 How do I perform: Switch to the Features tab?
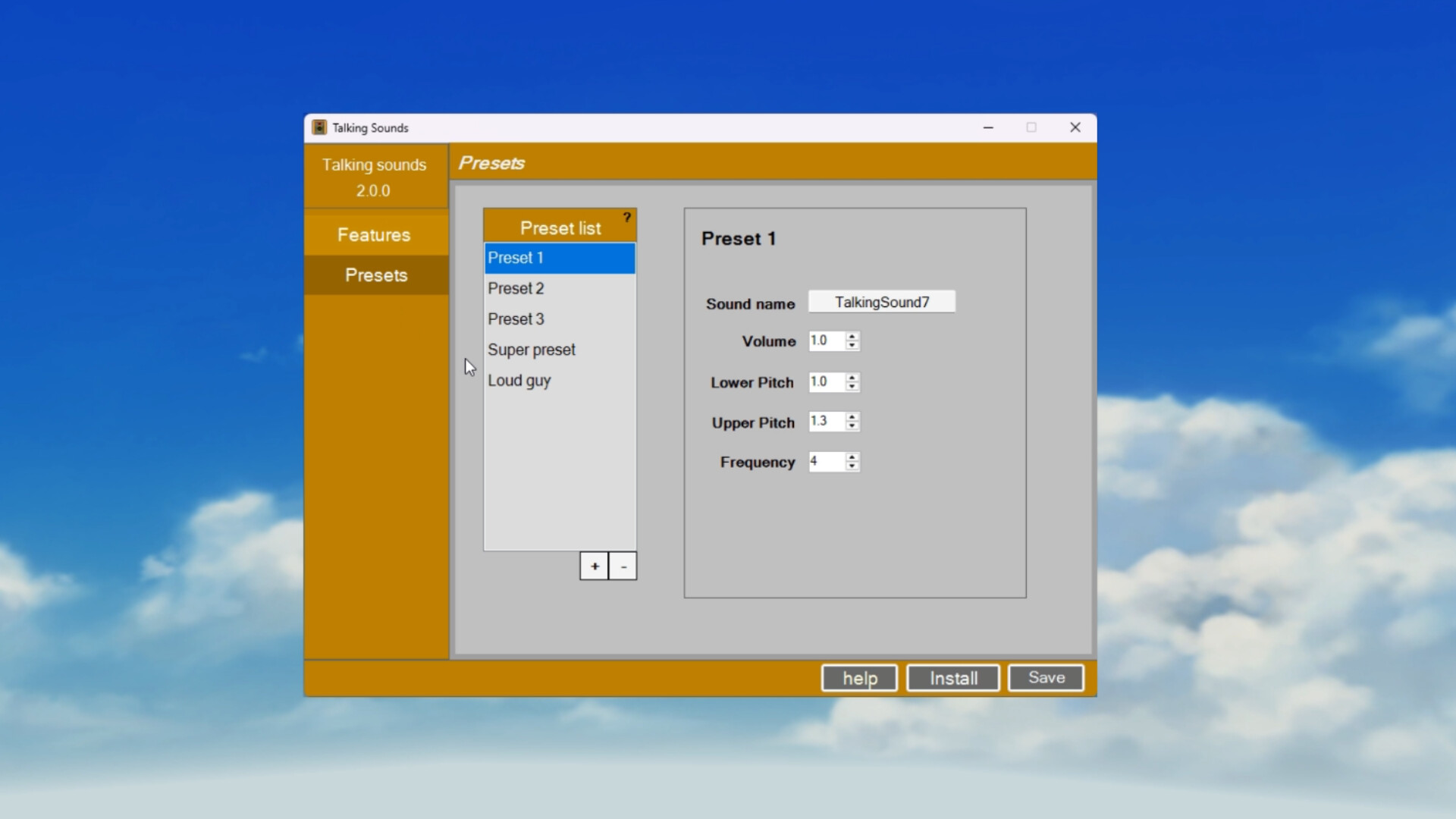pos(374,234)
